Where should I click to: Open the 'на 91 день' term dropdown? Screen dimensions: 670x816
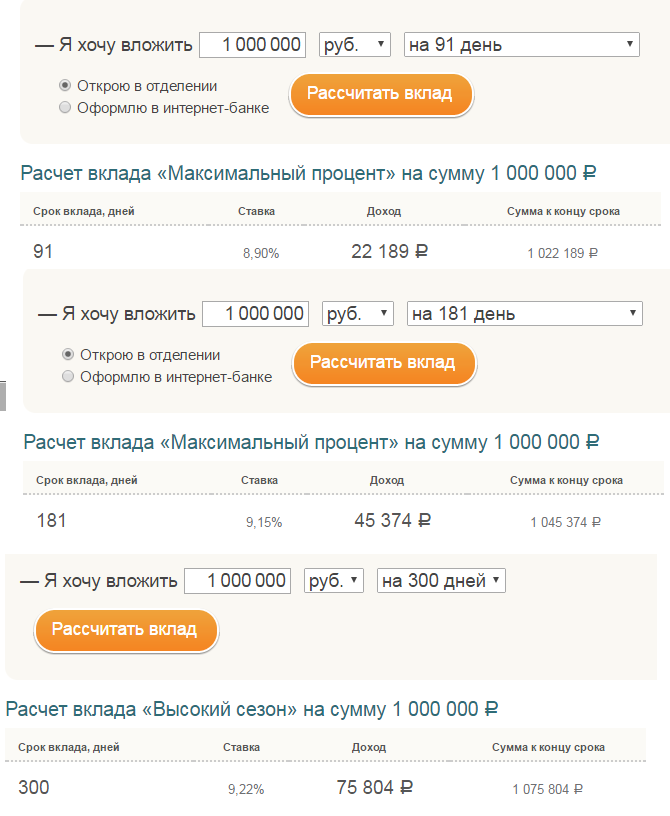(x=521, y=45)
